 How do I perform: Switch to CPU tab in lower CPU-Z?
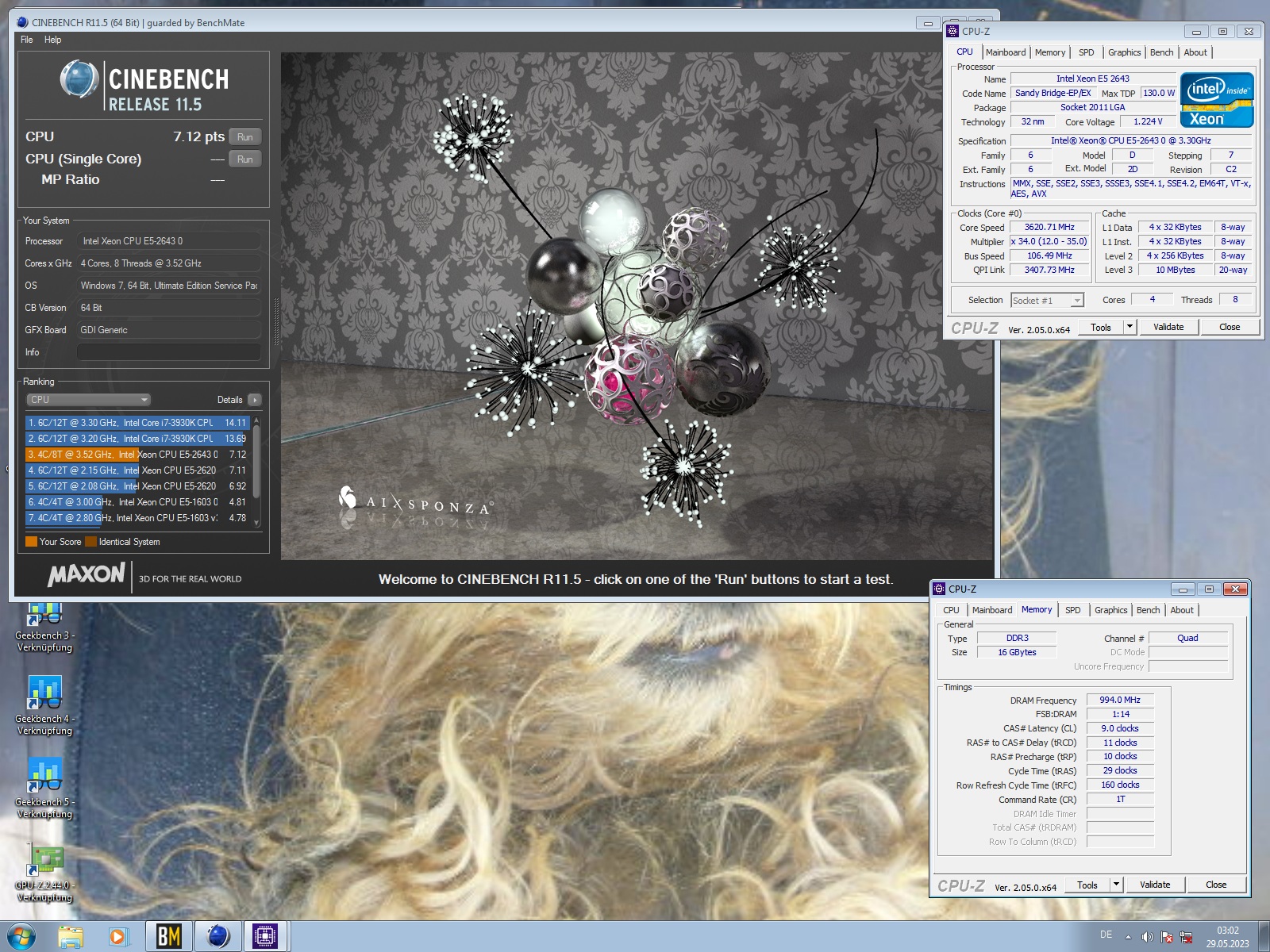[x=951, y=610]
